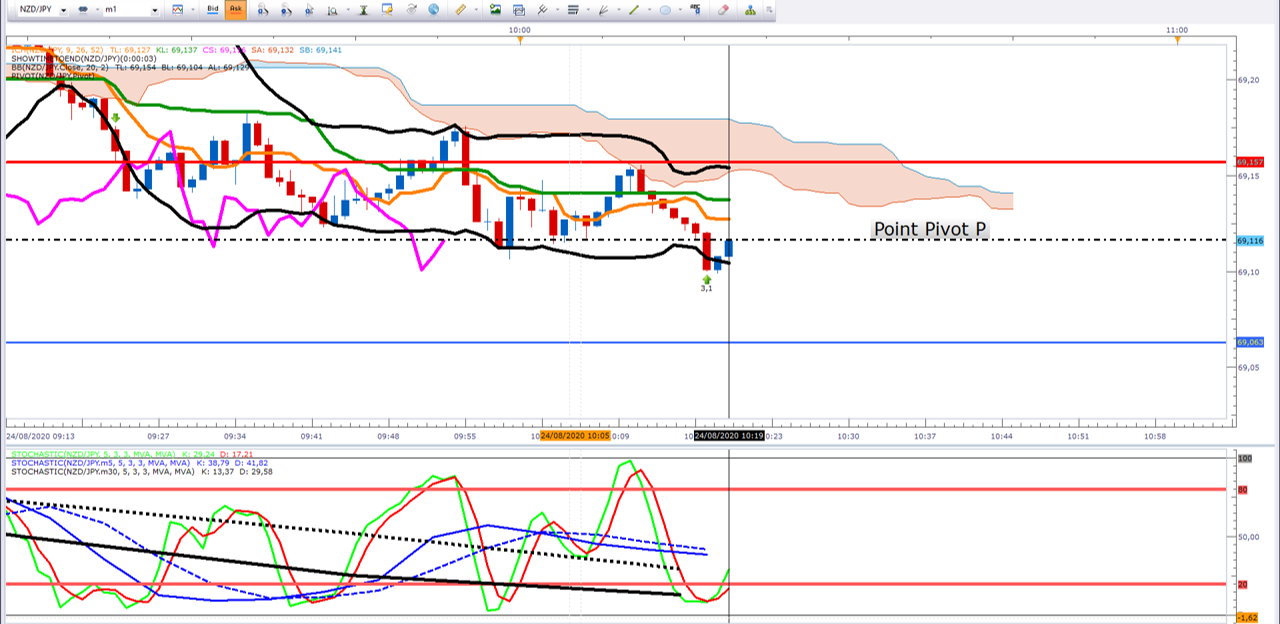The height and width of the screenshot is (624, 1280).
Task: Click the remove indicator icon
Action: click(287, 9)
